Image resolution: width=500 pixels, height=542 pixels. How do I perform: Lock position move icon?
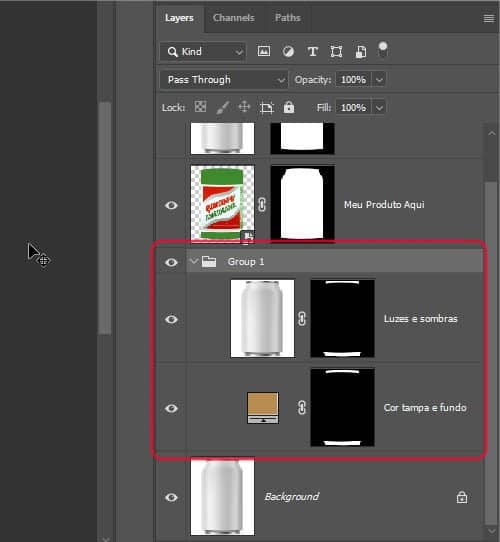[x=244, y=107]
